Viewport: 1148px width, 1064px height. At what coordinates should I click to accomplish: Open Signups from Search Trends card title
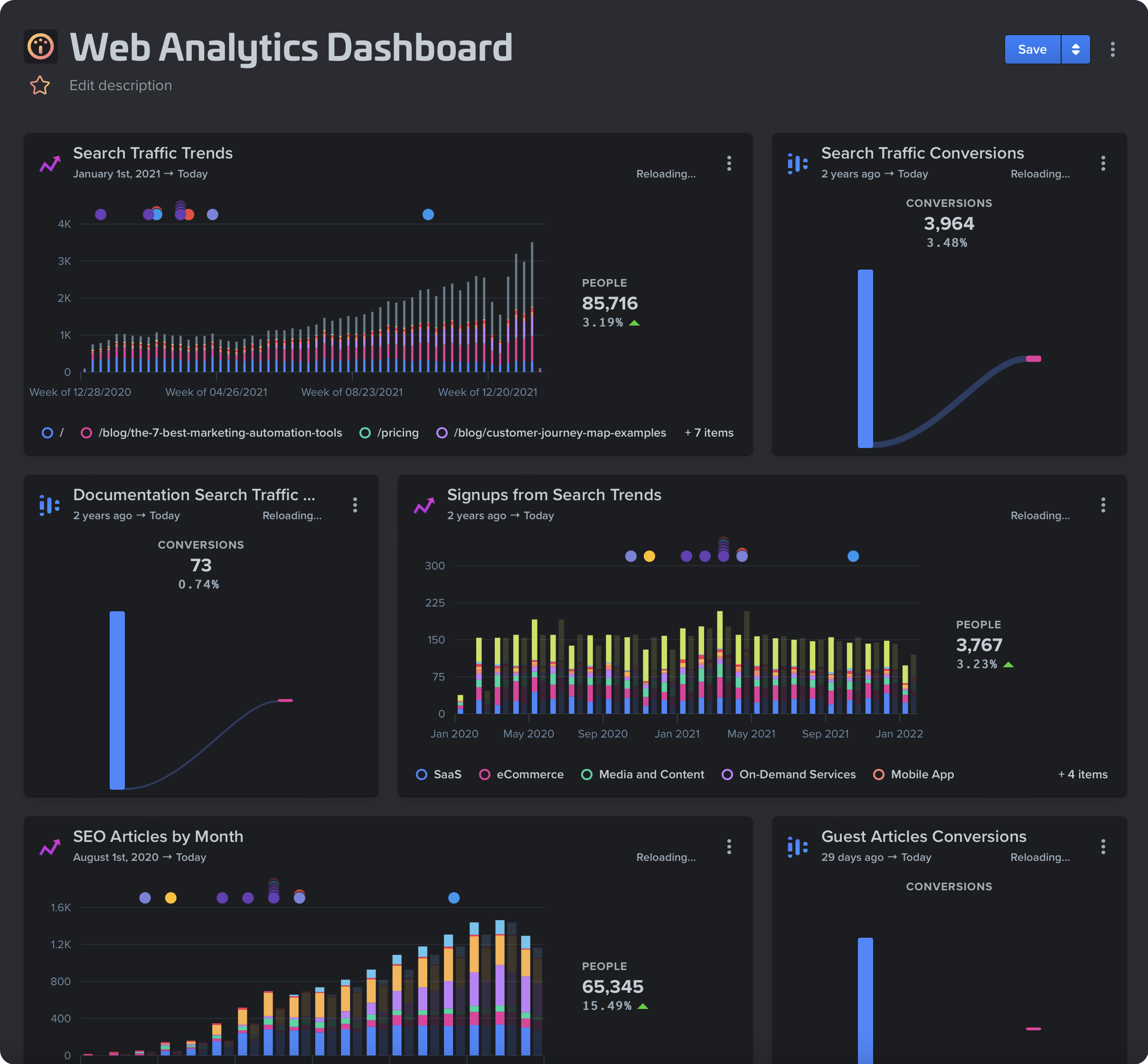(x=554, y=495)
